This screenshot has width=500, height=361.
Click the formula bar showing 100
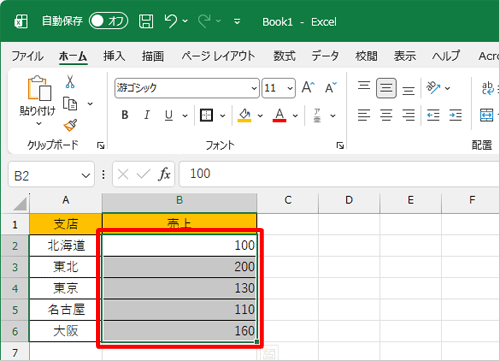339,174
